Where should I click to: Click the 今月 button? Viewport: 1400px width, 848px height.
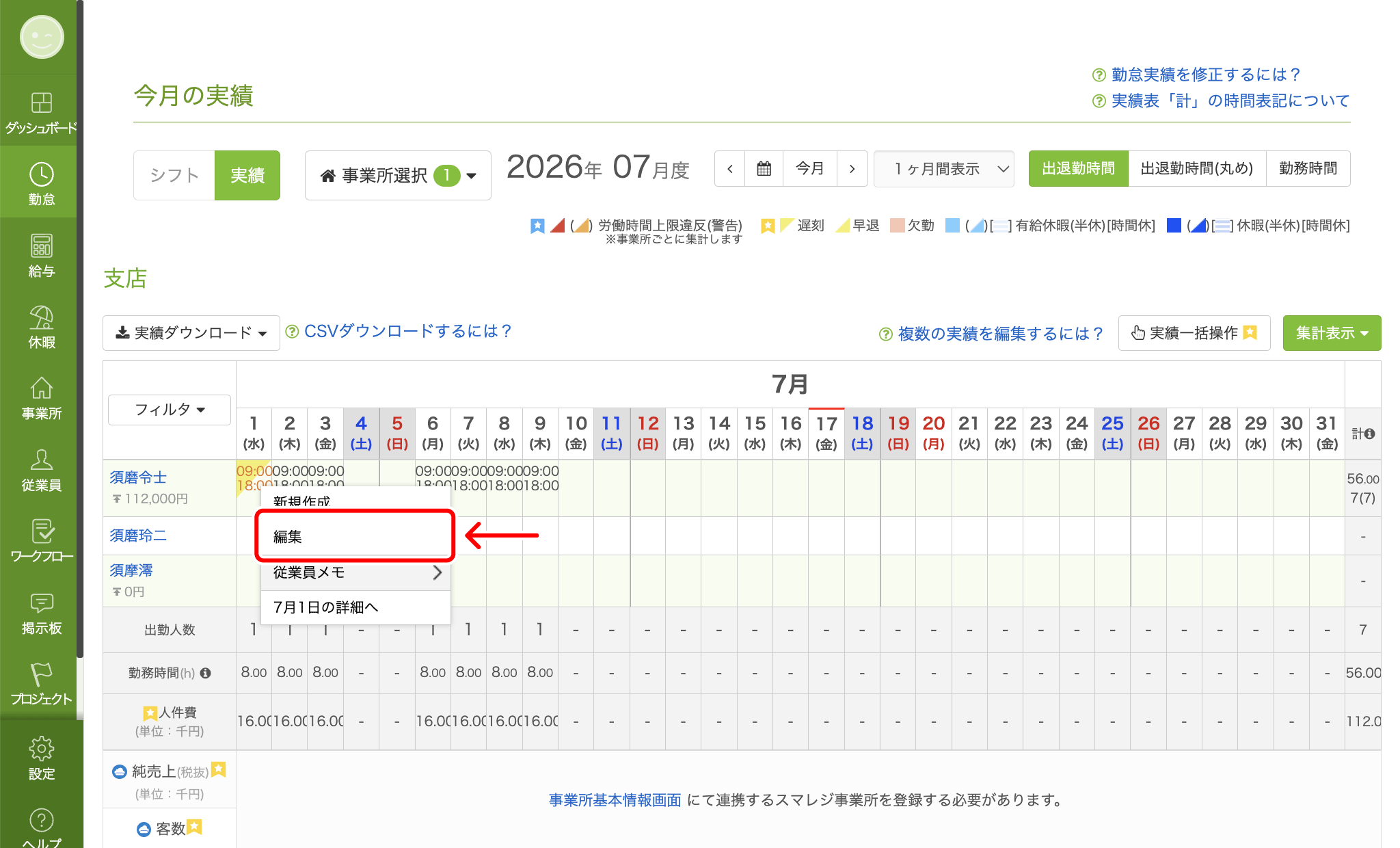pos(810,168)
